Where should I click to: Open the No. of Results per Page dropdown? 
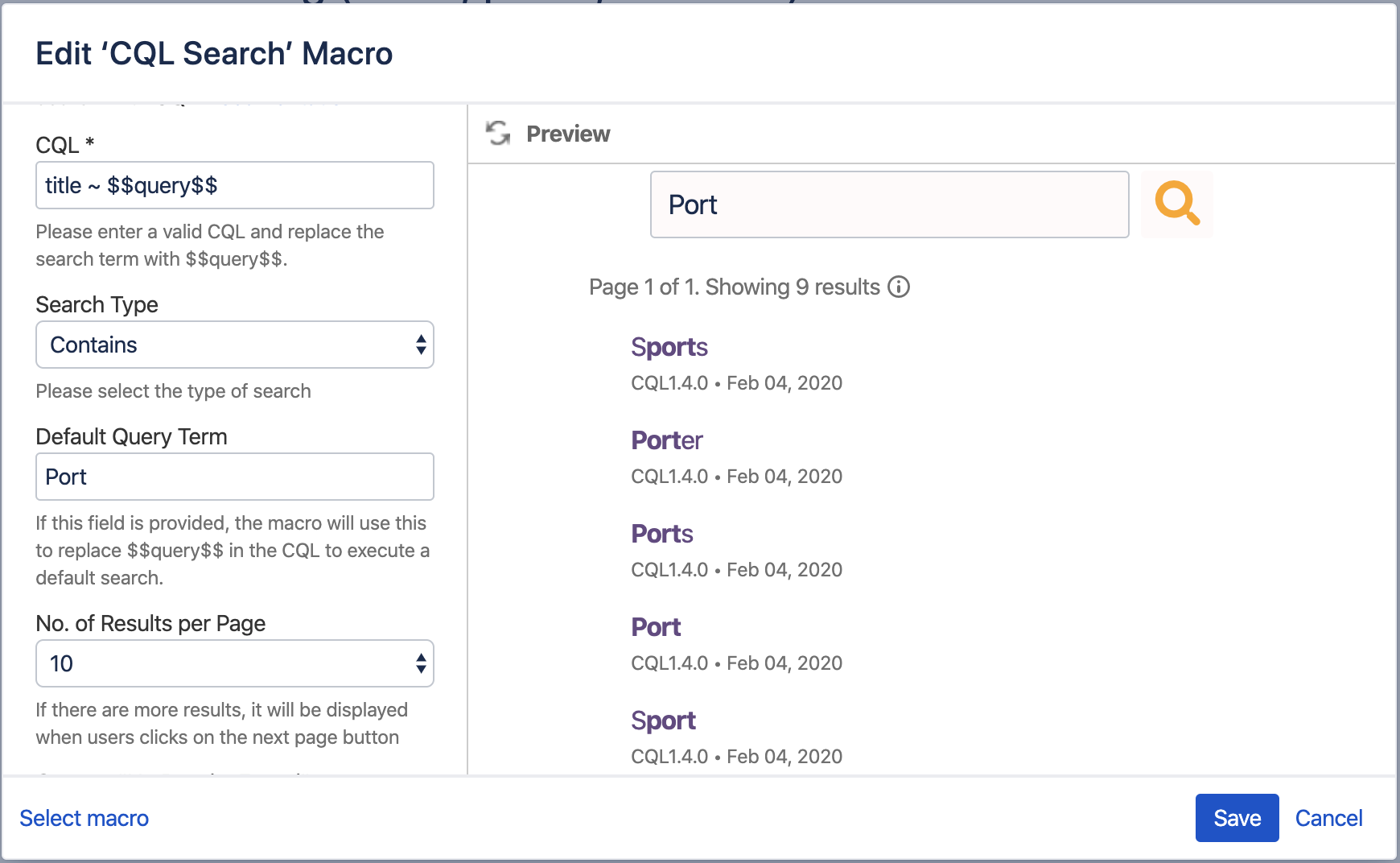click(x=234, y=664)
